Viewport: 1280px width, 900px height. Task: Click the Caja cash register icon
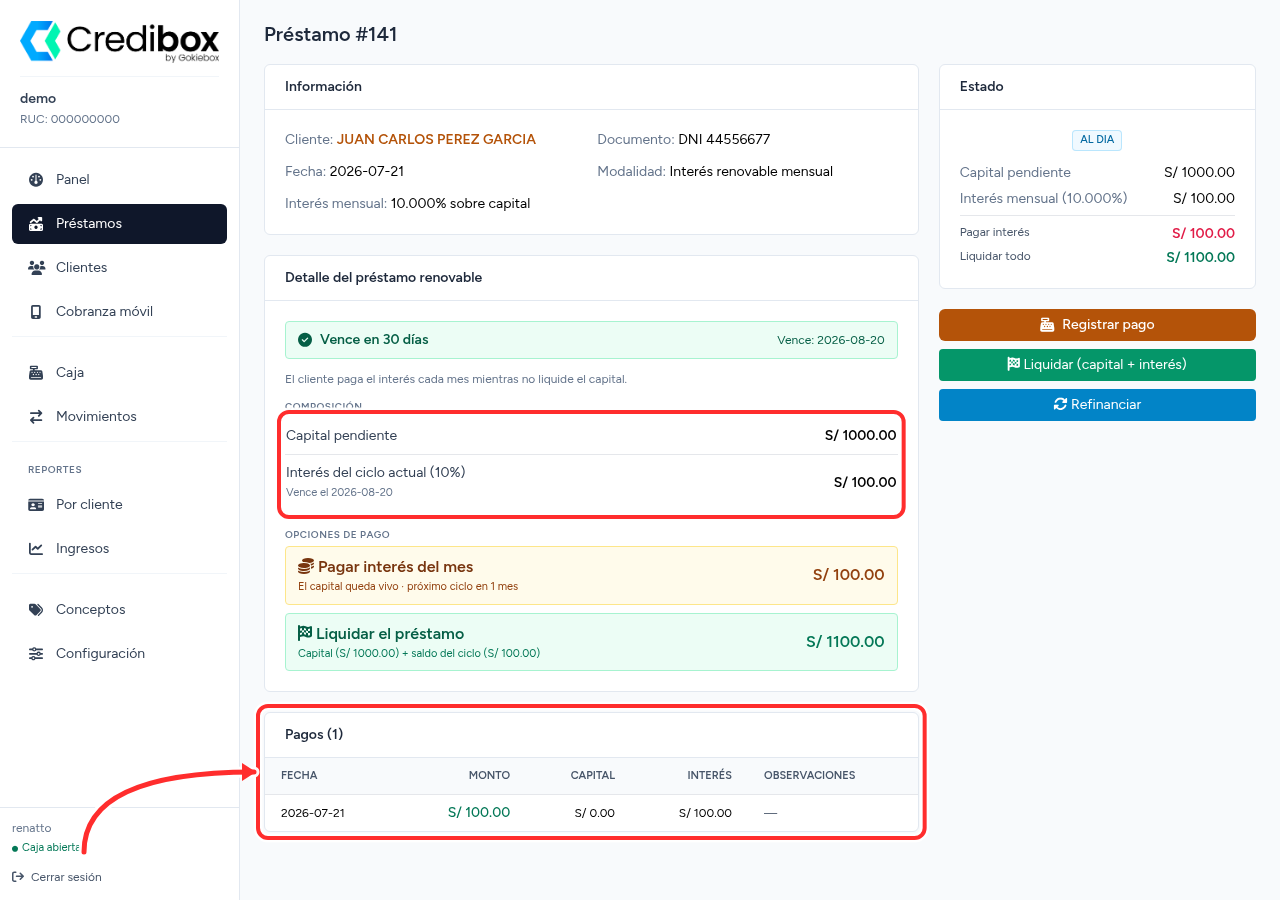pos(36,373)
